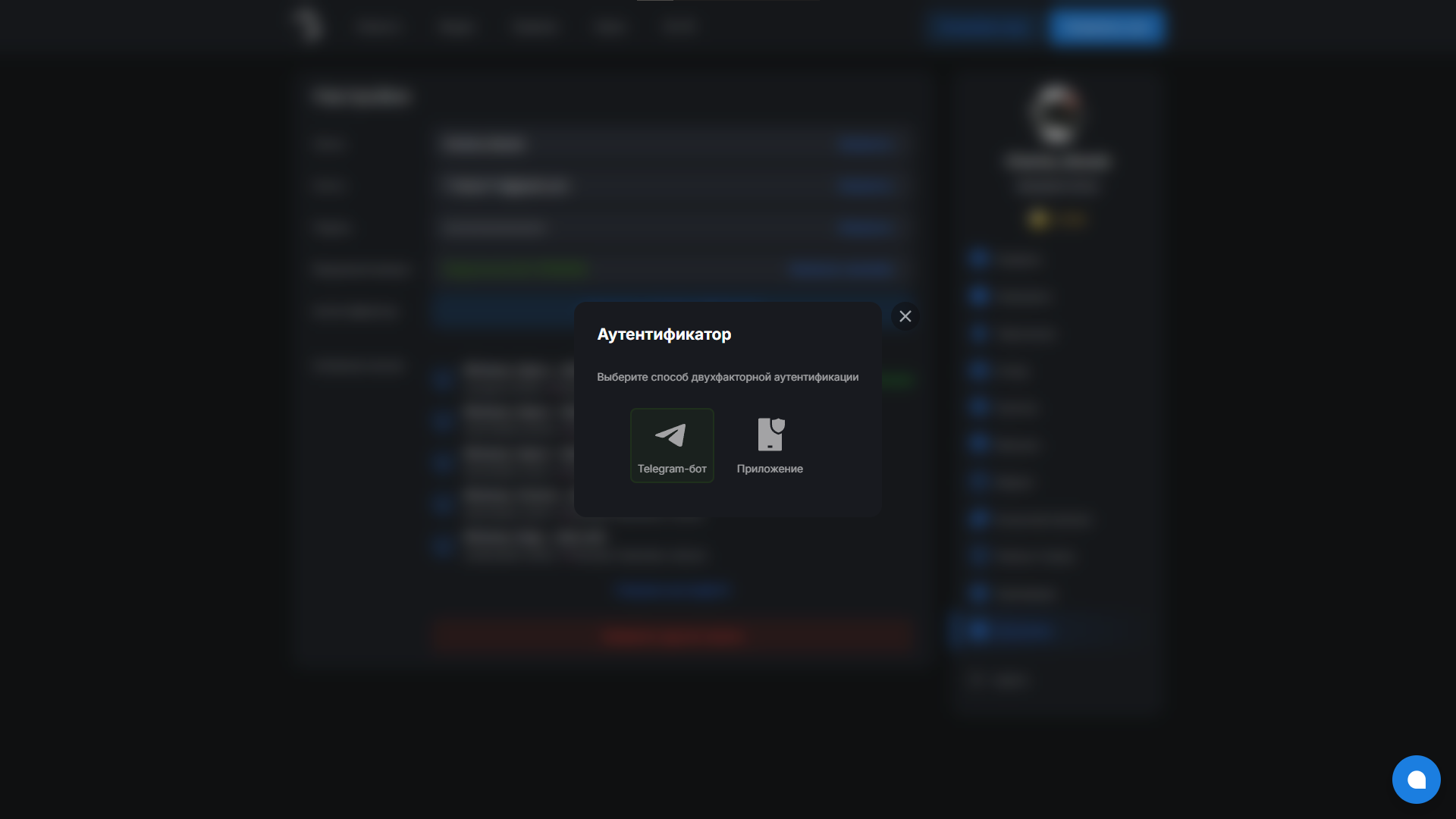This screenshot has height=819, width=1456.
Task: Select the Telegram-бот authentication option
Action: point(672,445)
